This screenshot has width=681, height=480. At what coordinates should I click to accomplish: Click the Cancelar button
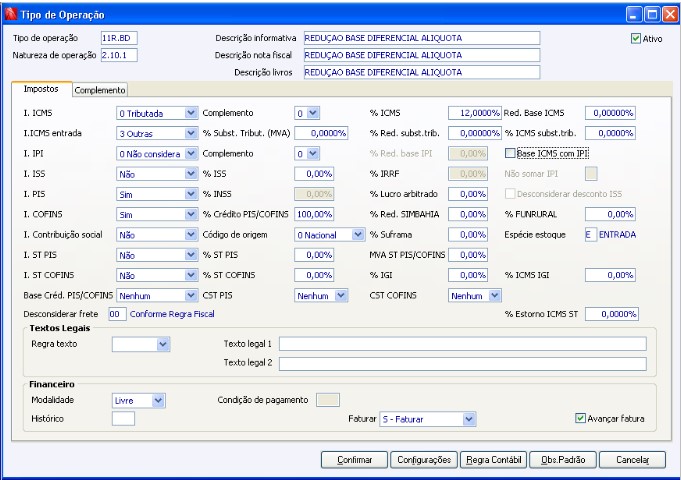[632, 460]
